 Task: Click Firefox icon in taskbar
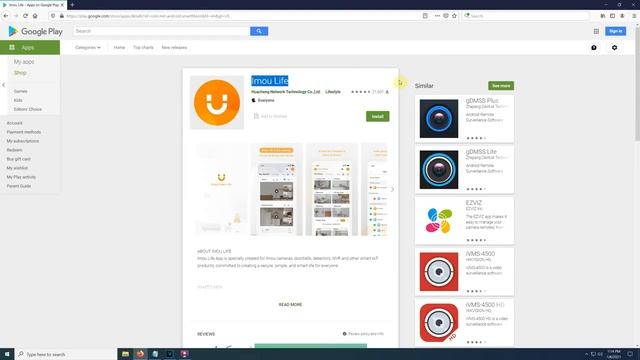[x=140, y=354]
